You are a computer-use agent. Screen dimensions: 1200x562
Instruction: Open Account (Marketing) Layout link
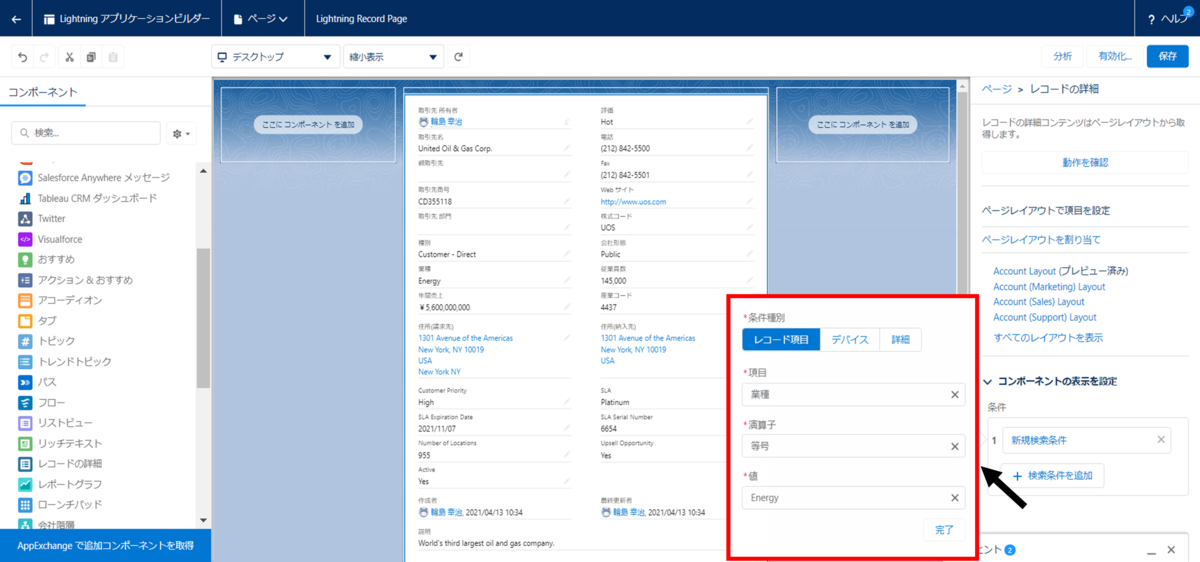(1049, 287)
